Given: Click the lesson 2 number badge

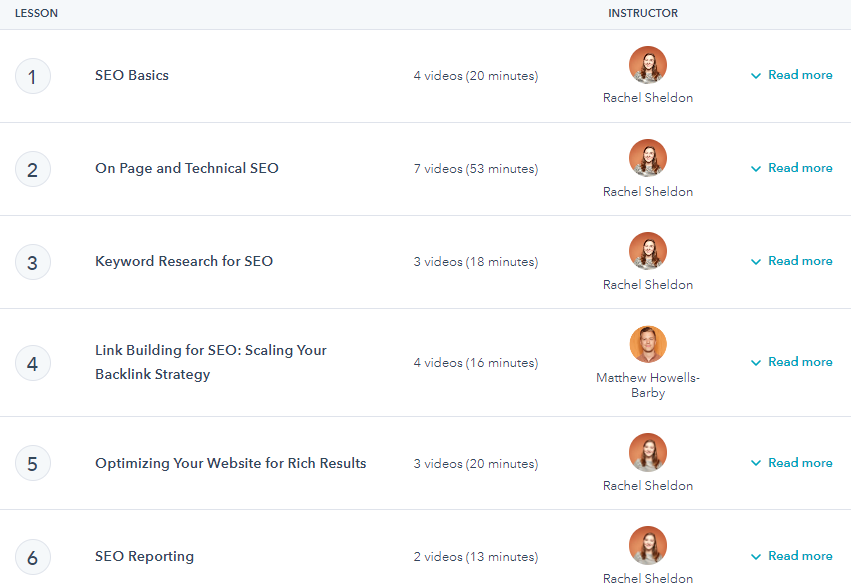Looking at the screenshot, I should coord(33,169).
